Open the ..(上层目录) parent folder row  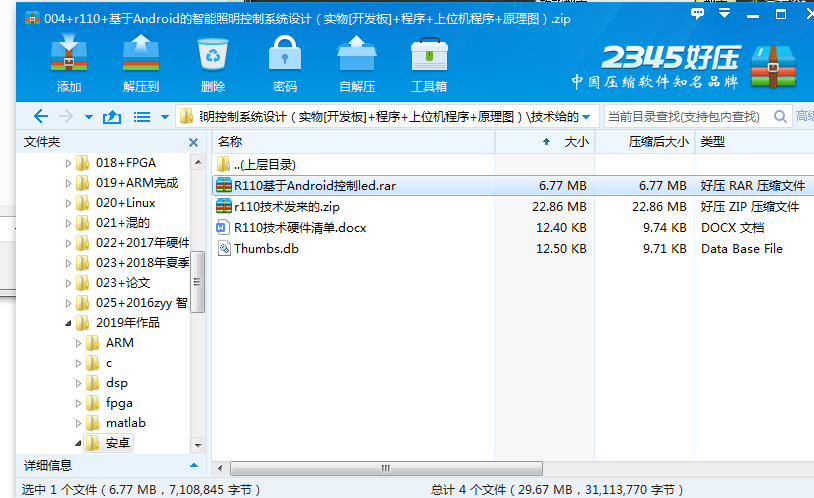(513, 165)
